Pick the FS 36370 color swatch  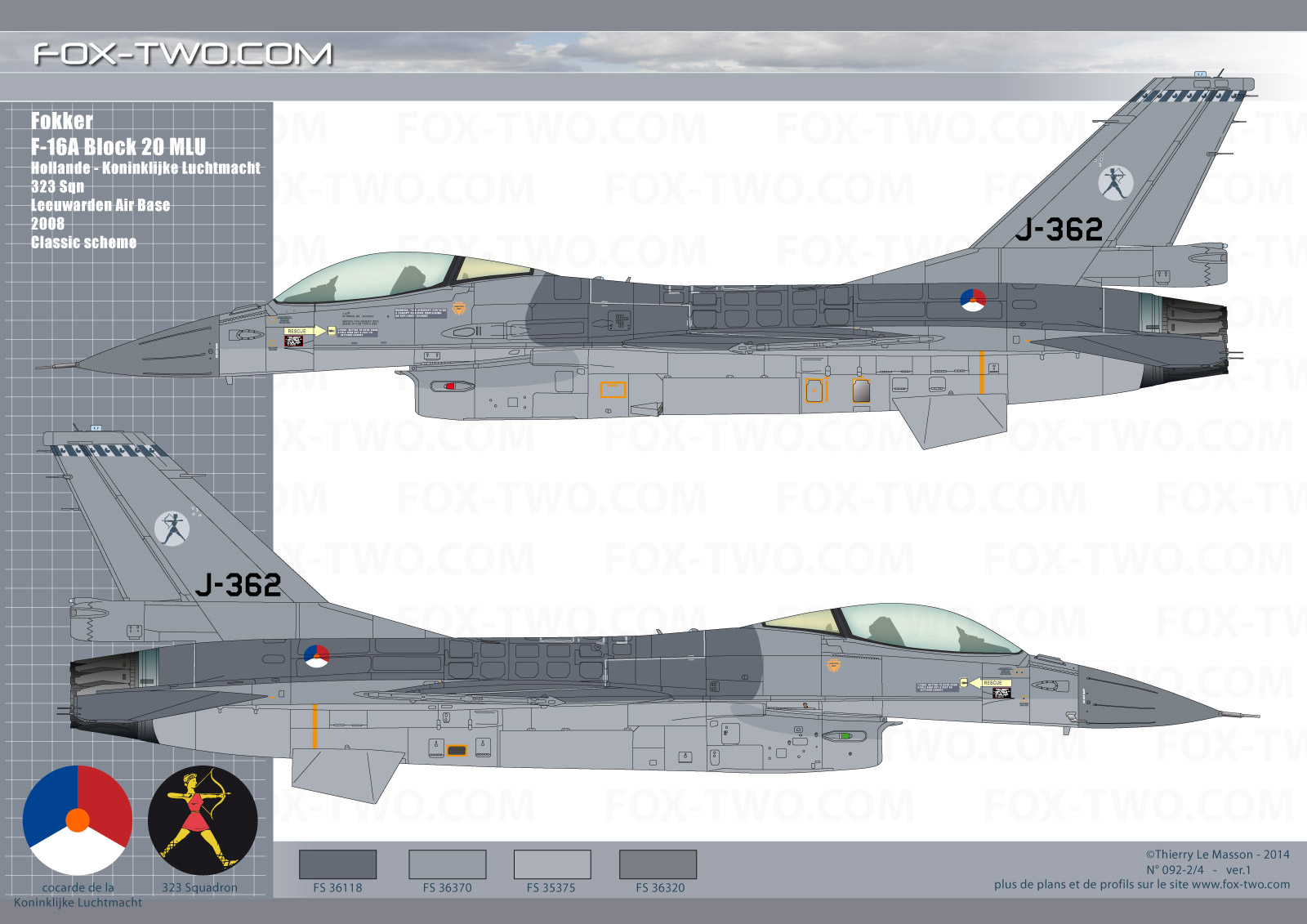[x=447, y=864]
